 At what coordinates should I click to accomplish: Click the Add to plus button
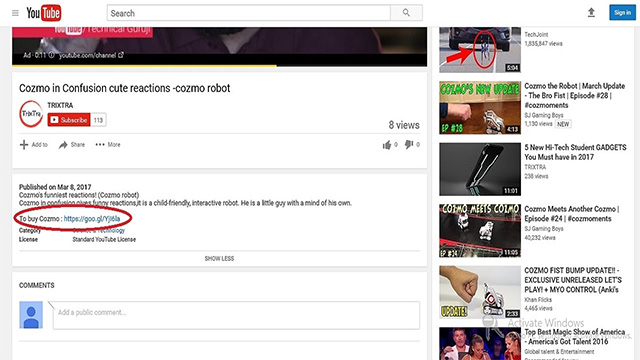[33, 144]
